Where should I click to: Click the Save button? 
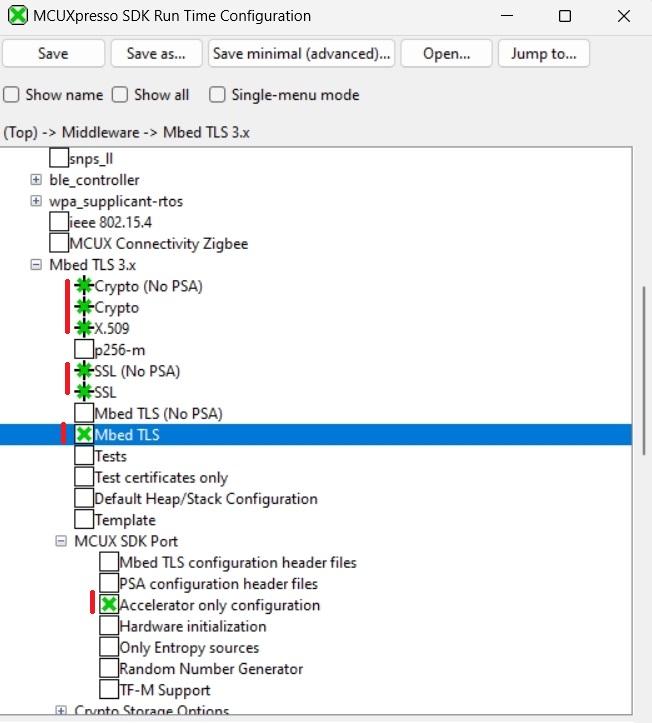[53, 54]
